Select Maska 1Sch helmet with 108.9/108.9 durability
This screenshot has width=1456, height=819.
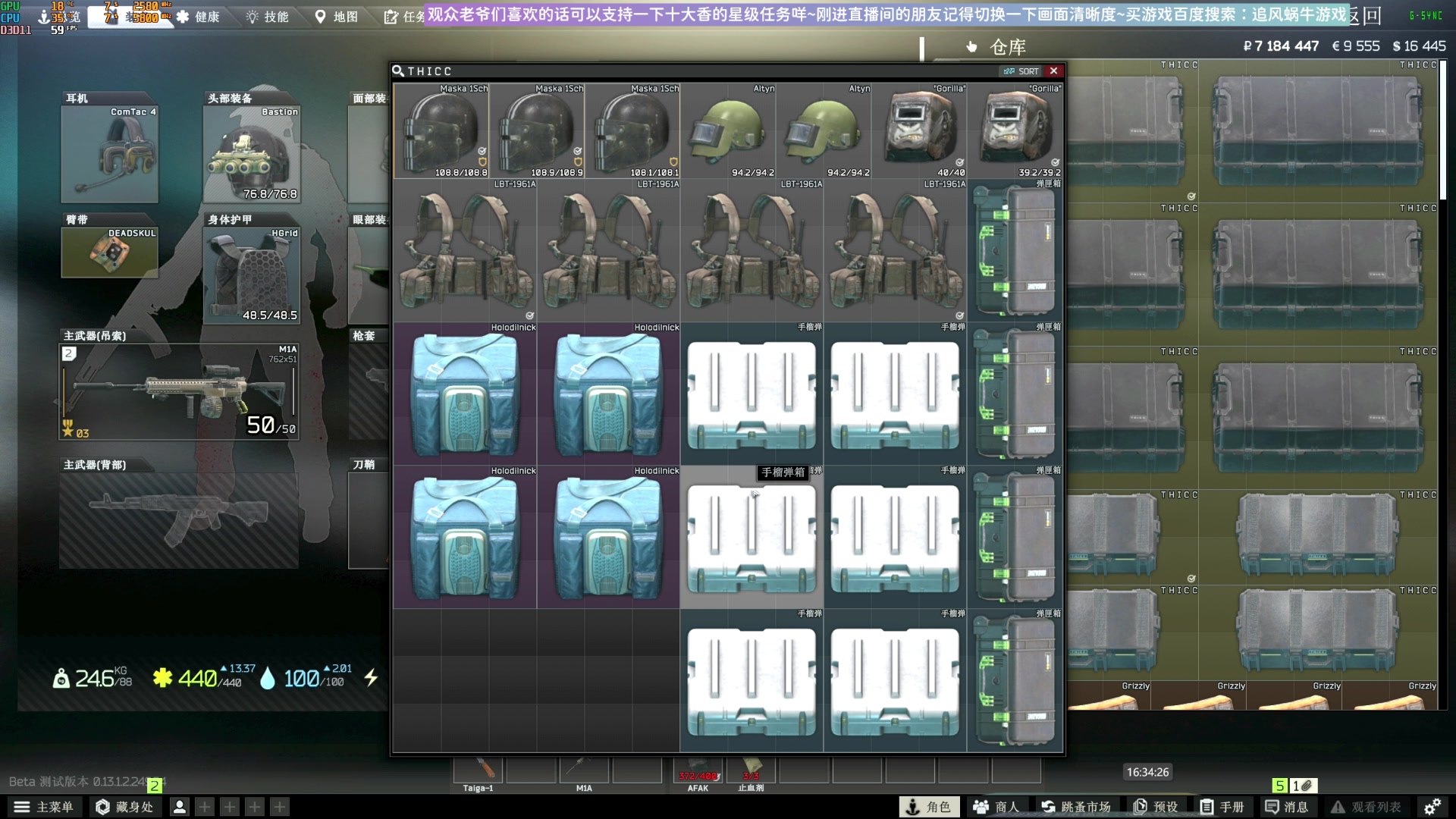(x=537, y=131)
